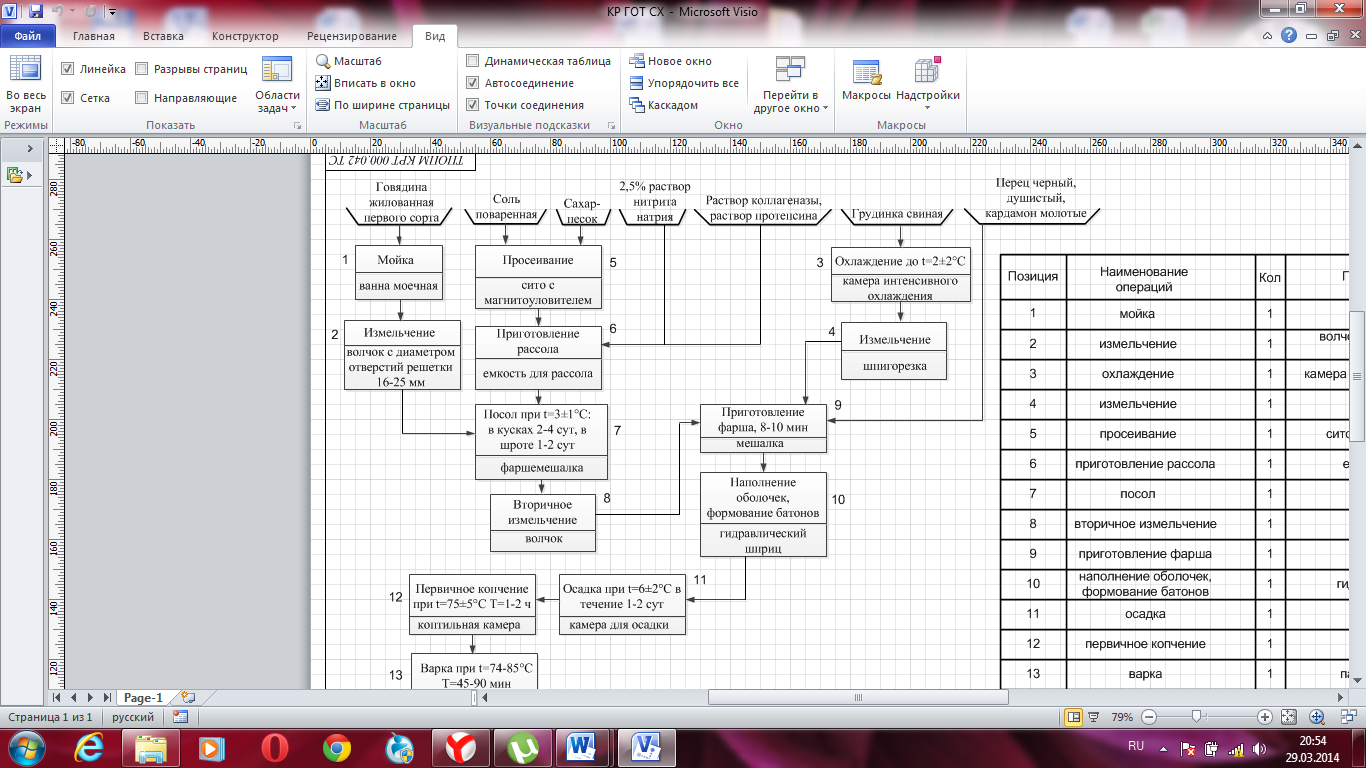
Task: Click the Масштаб magnifier button
Action: [x=349, y=61]
